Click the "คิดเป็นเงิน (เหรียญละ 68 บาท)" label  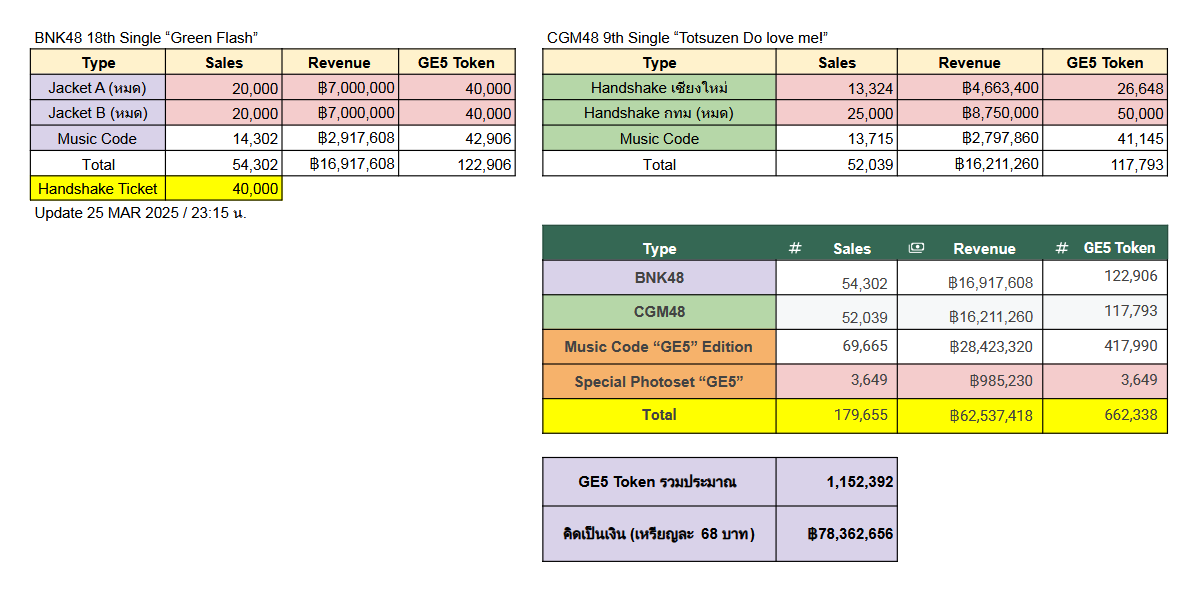tap(659, 534)
